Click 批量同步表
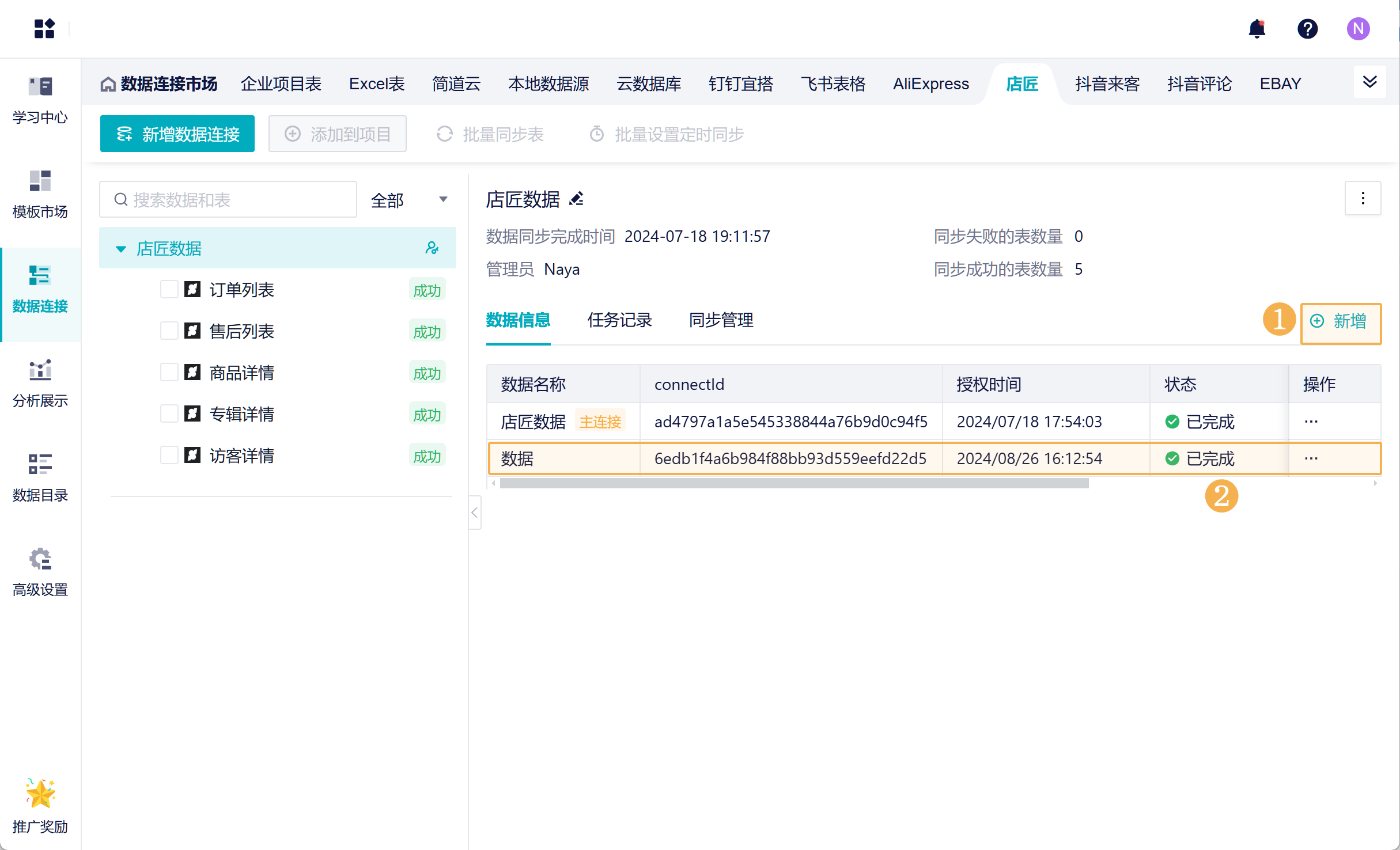Image resolution: width=1400 pixels, height=850 pixels. (x=490, y=134)
